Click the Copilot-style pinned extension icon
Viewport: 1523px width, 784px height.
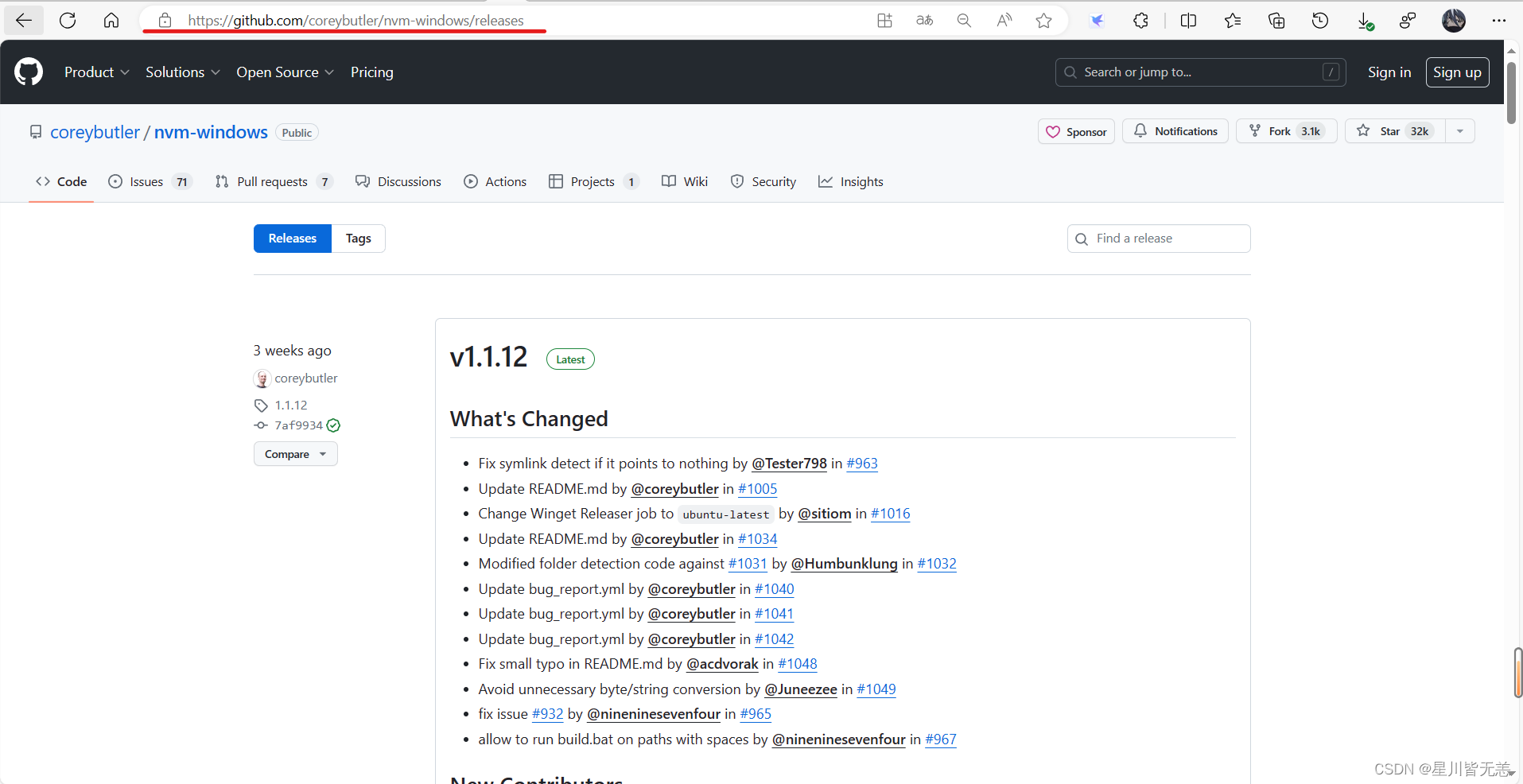1097,21
